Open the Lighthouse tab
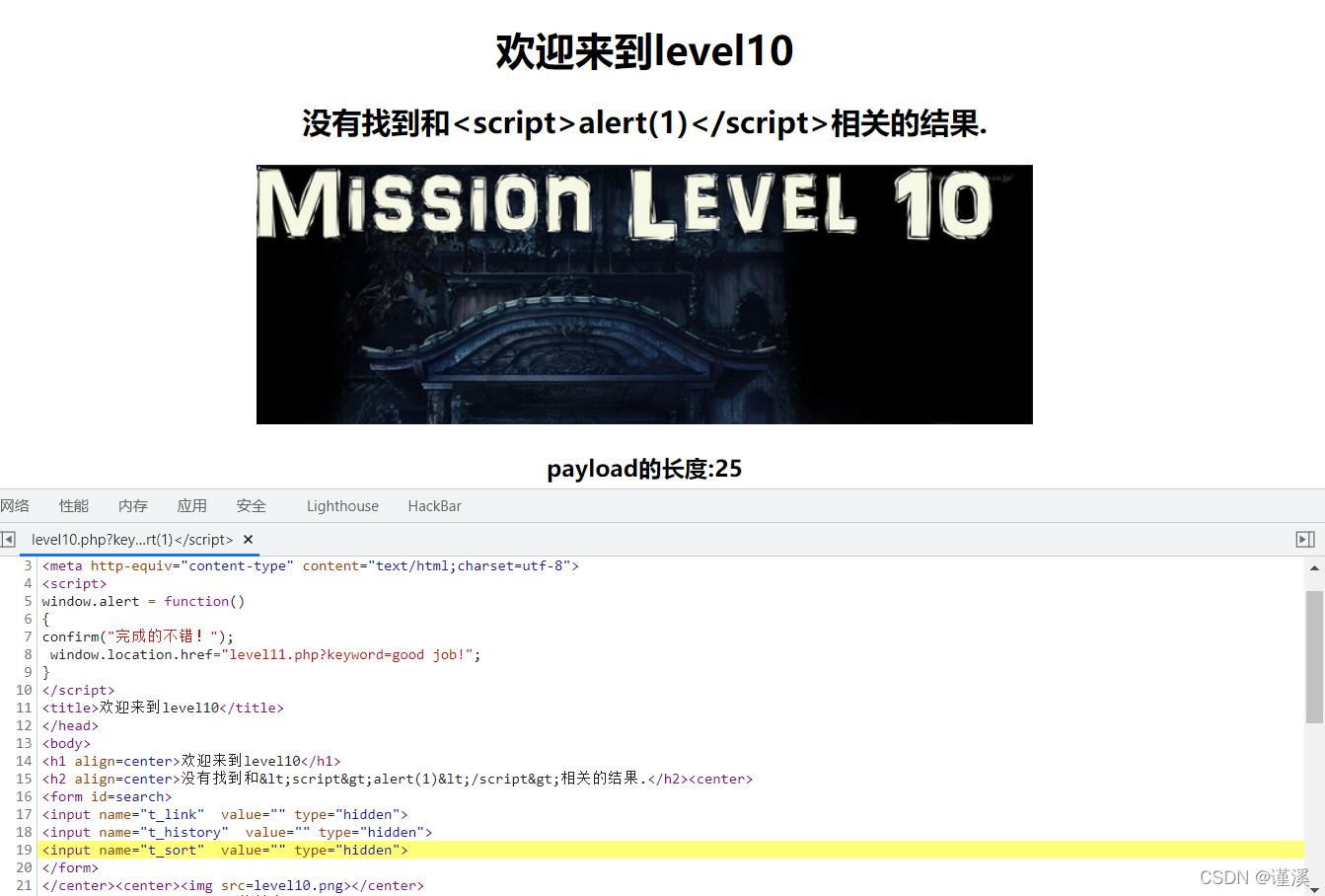 (x=342, y=506)
